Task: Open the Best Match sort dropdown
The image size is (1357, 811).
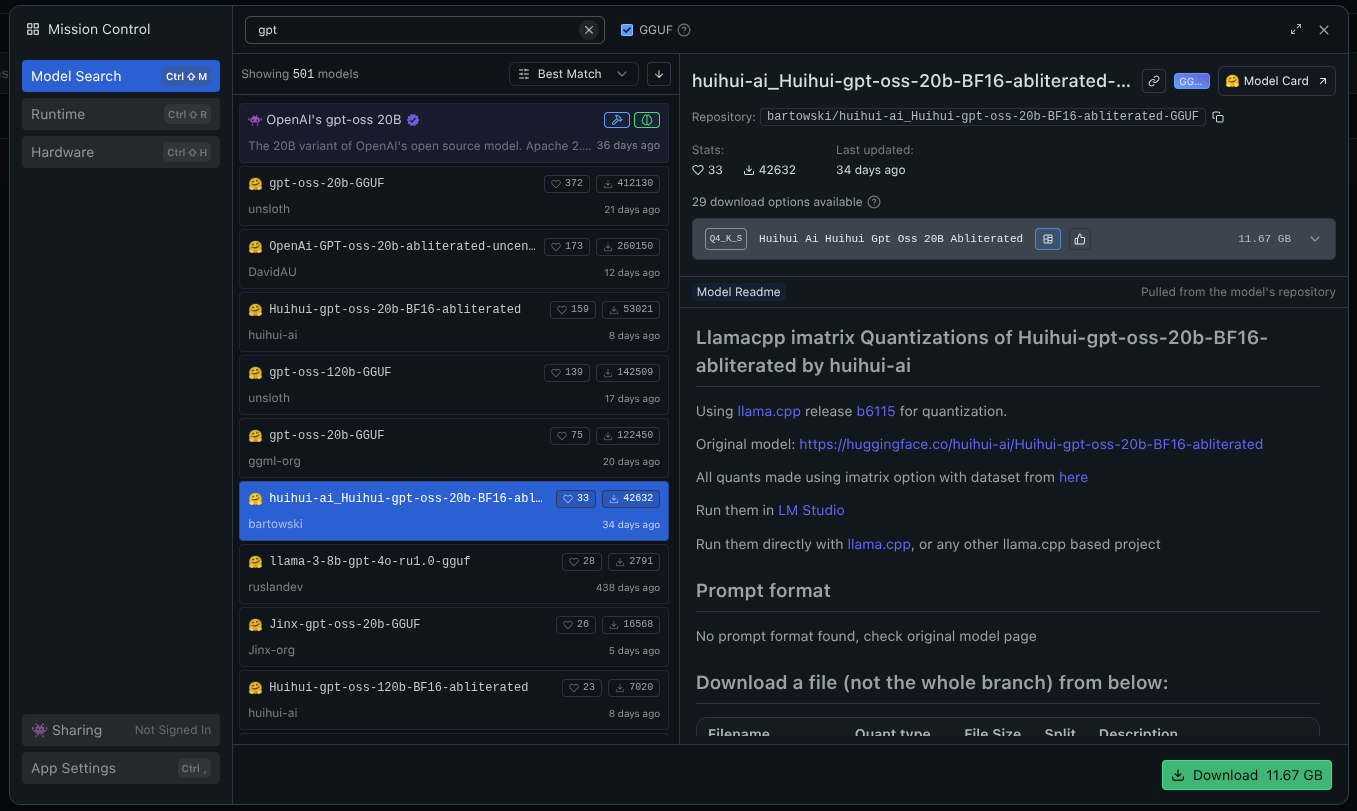Action: (573, 74)
